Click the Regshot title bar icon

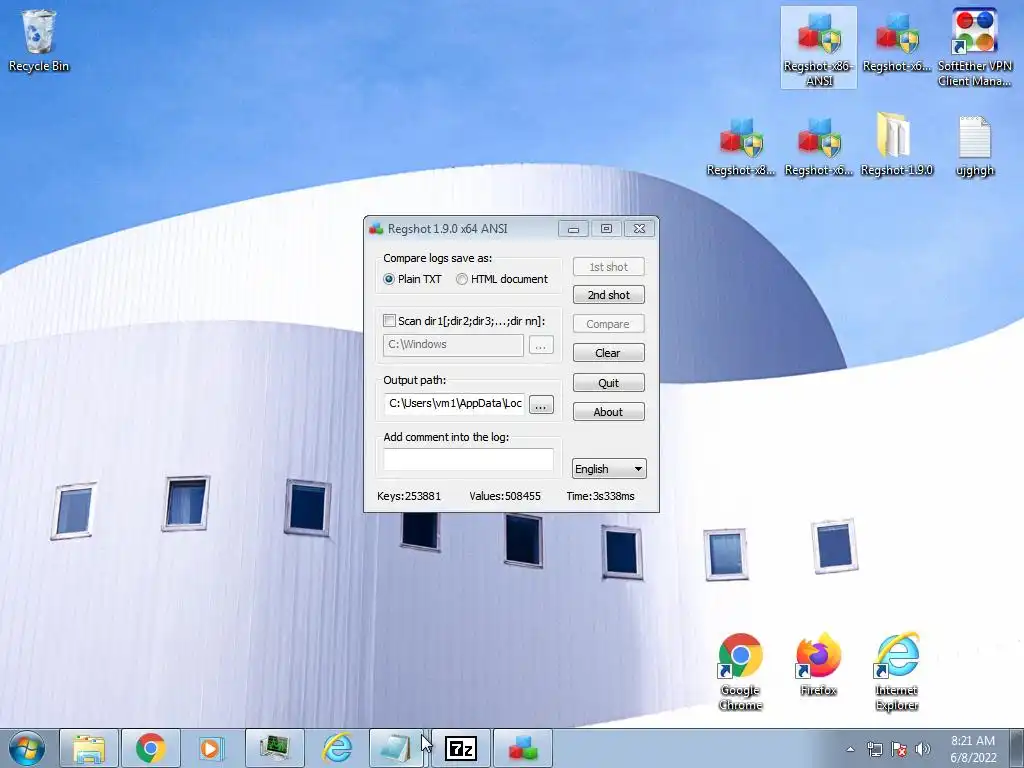tap(376, 229)
